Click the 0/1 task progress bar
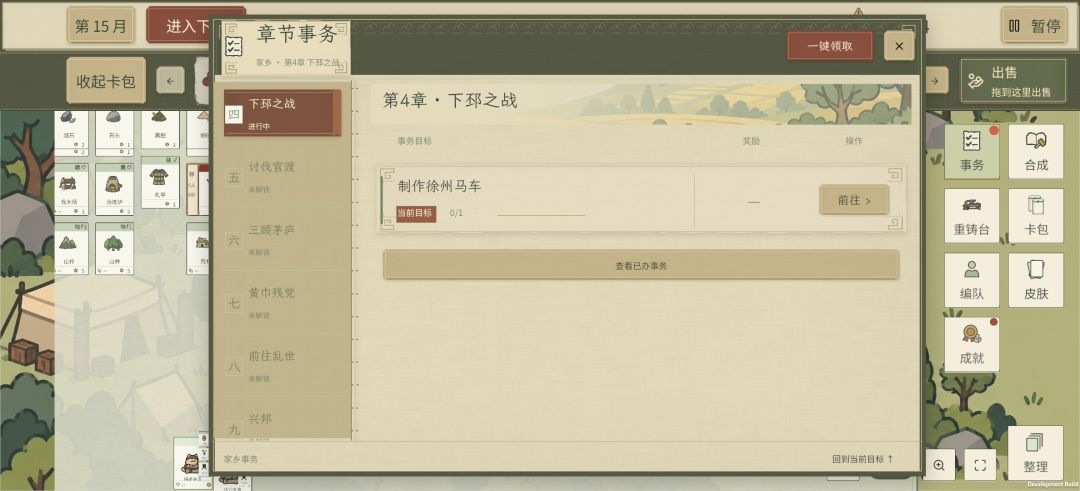The width and height of the screenshot is (1080, 491). pyautogui.click(x=541, y=214)
